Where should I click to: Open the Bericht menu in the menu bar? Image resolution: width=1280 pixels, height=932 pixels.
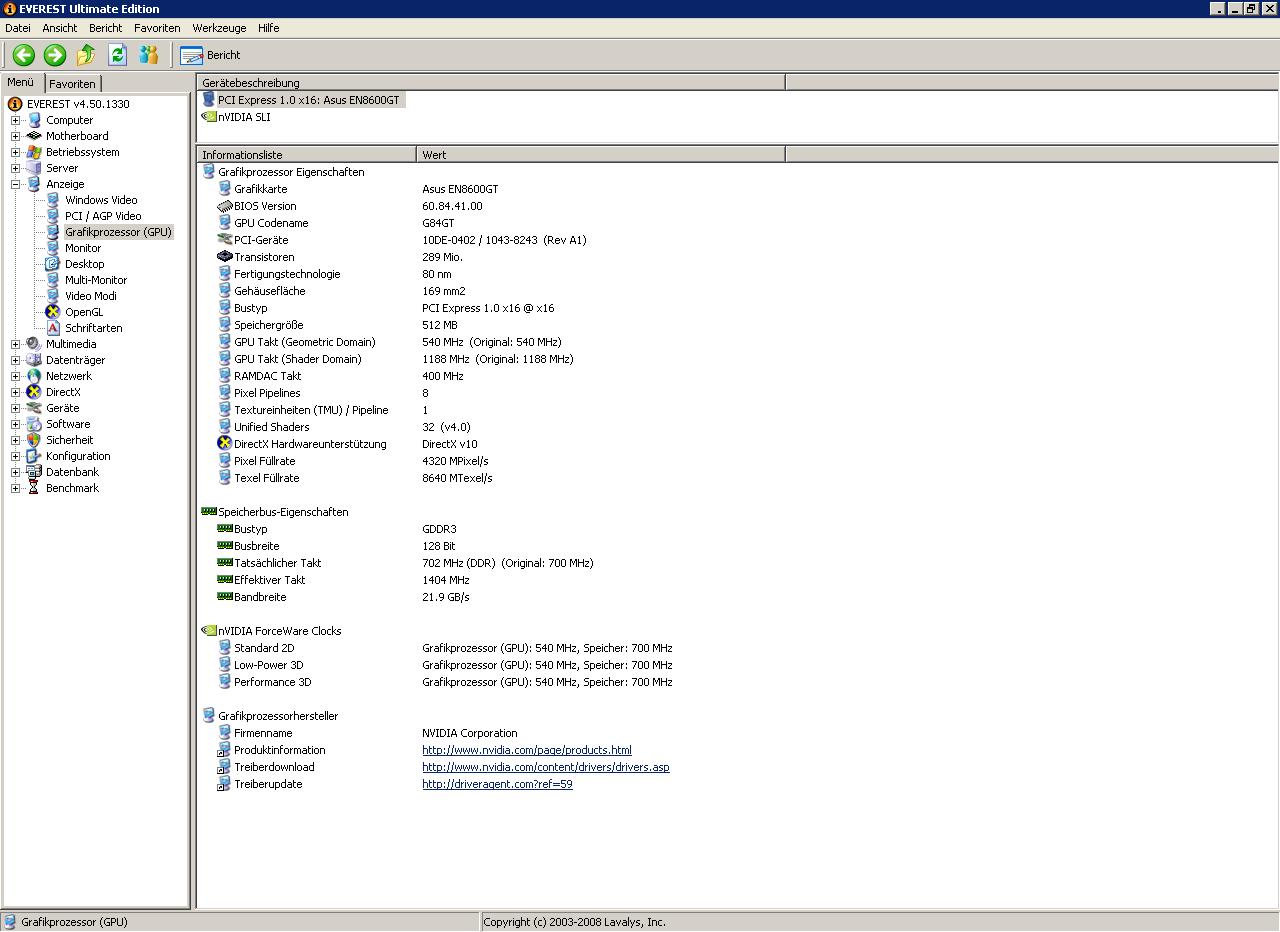(105, 28)
